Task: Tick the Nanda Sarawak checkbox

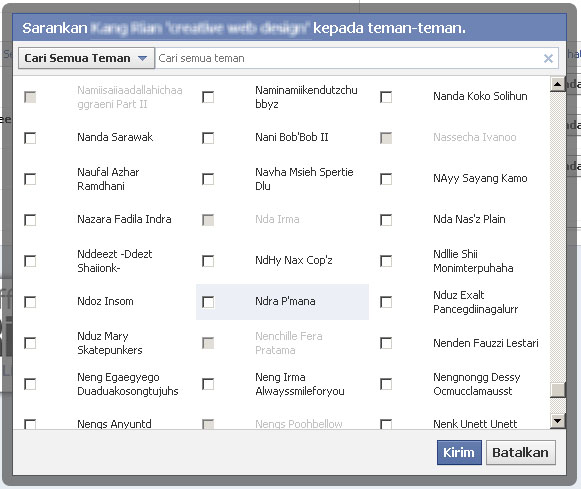Action: coord(30,138)
